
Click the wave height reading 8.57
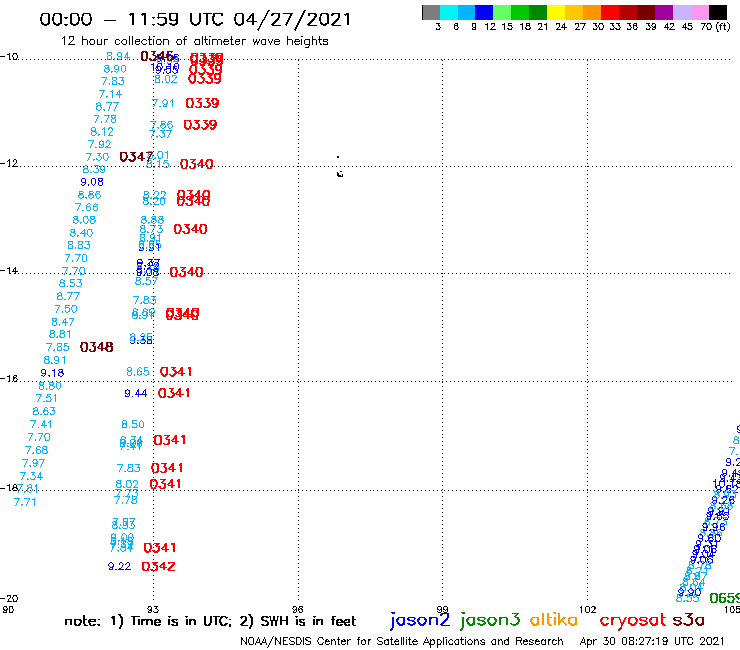pyautogui.click(x=146, y=281)
